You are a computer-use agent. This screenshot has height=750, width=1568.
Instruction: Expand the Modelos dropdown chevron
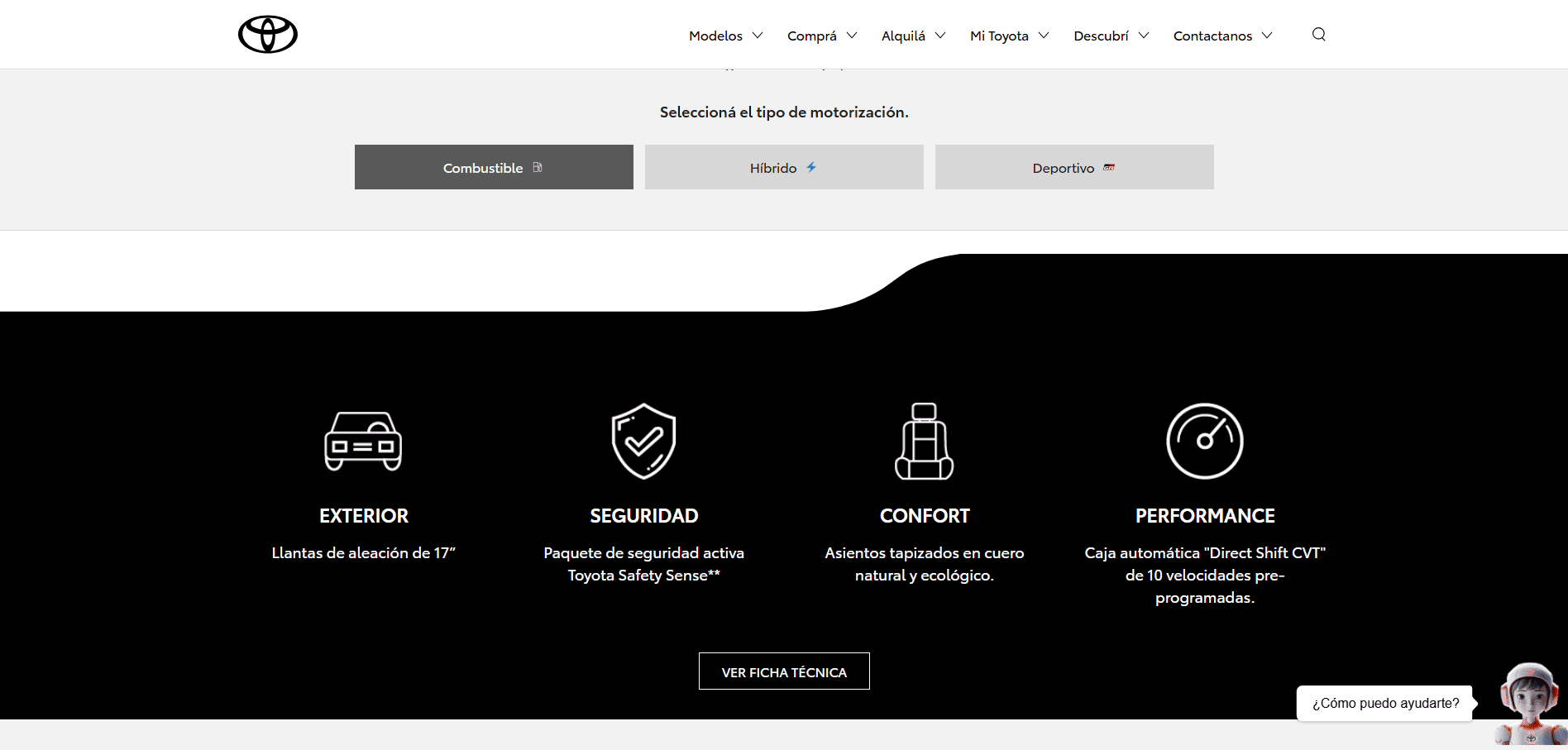(x=758, y=36)
